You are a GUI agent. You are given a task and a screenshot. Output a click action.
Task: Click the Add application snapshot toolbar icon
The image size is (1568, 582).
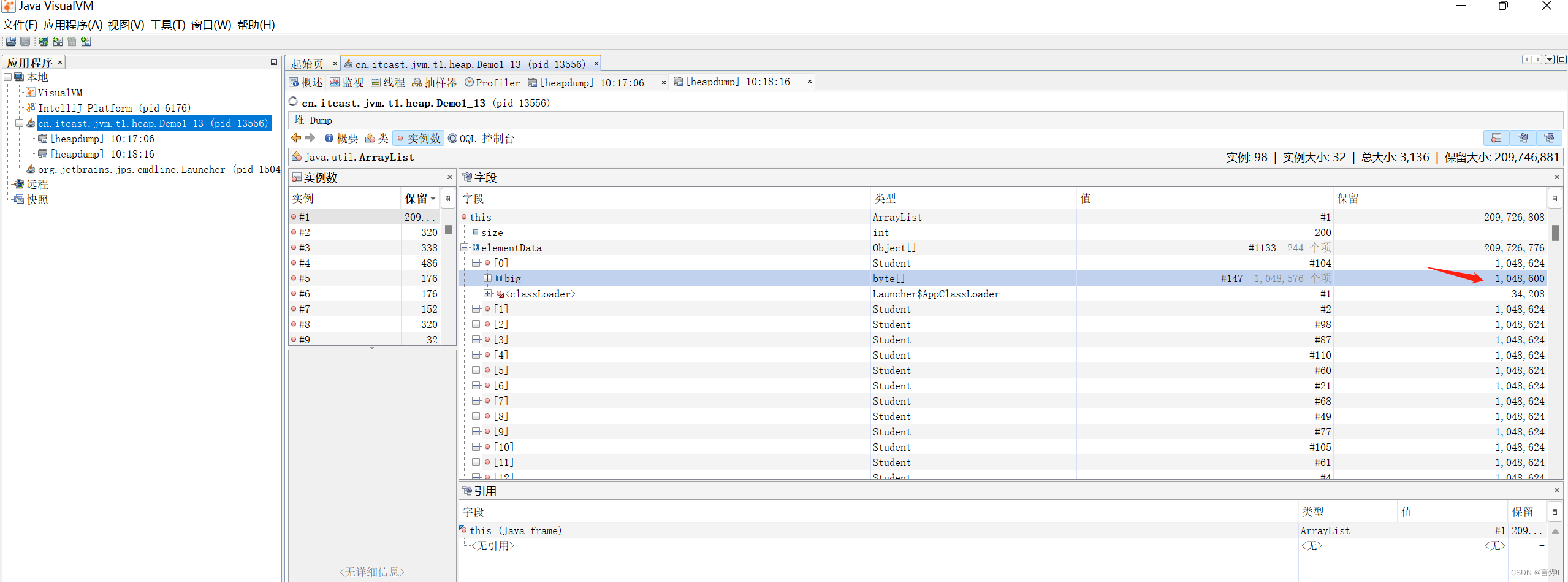point(86,42)
